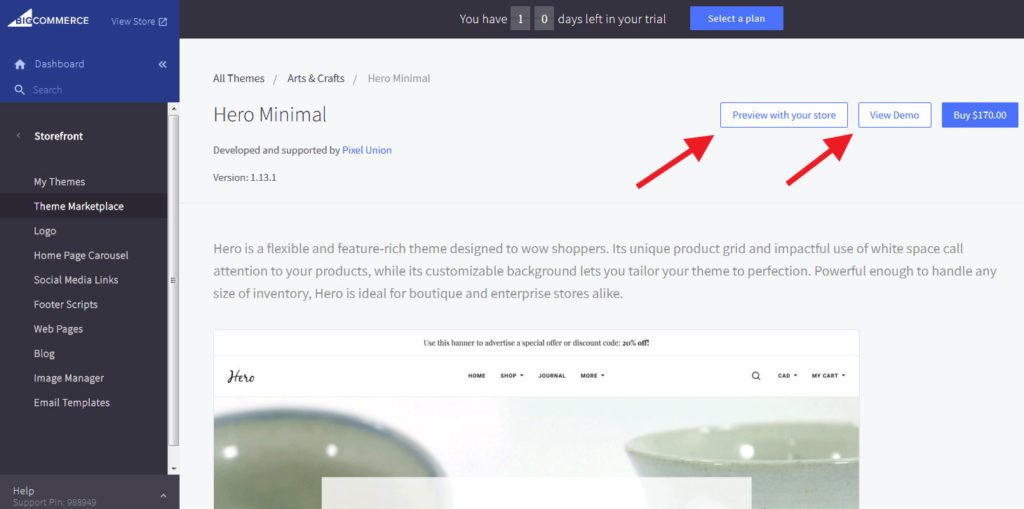Open CAD currency dropdown in preview

pyautogui.click(x=787, y=376)
